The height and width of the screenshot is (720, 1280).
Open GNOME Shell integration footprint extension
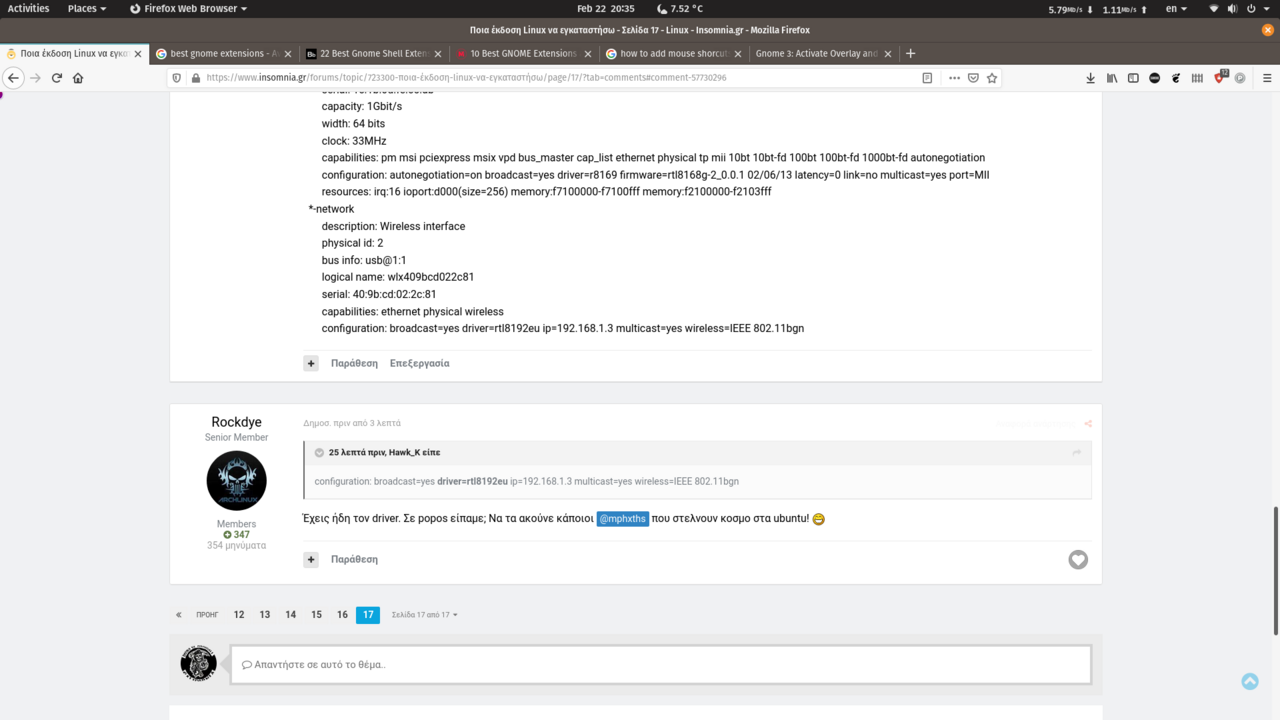click(1176, 78)
